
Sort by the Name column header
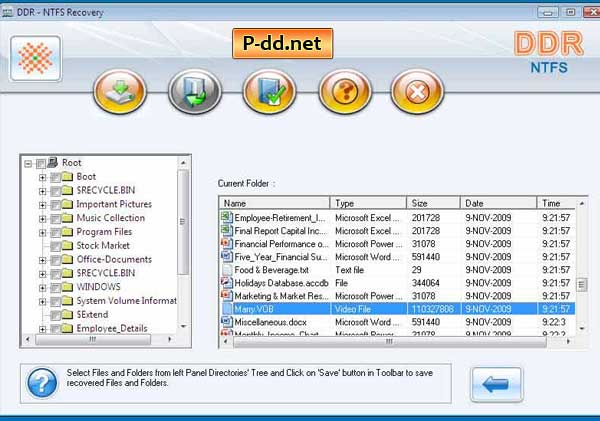pos(274,203)
